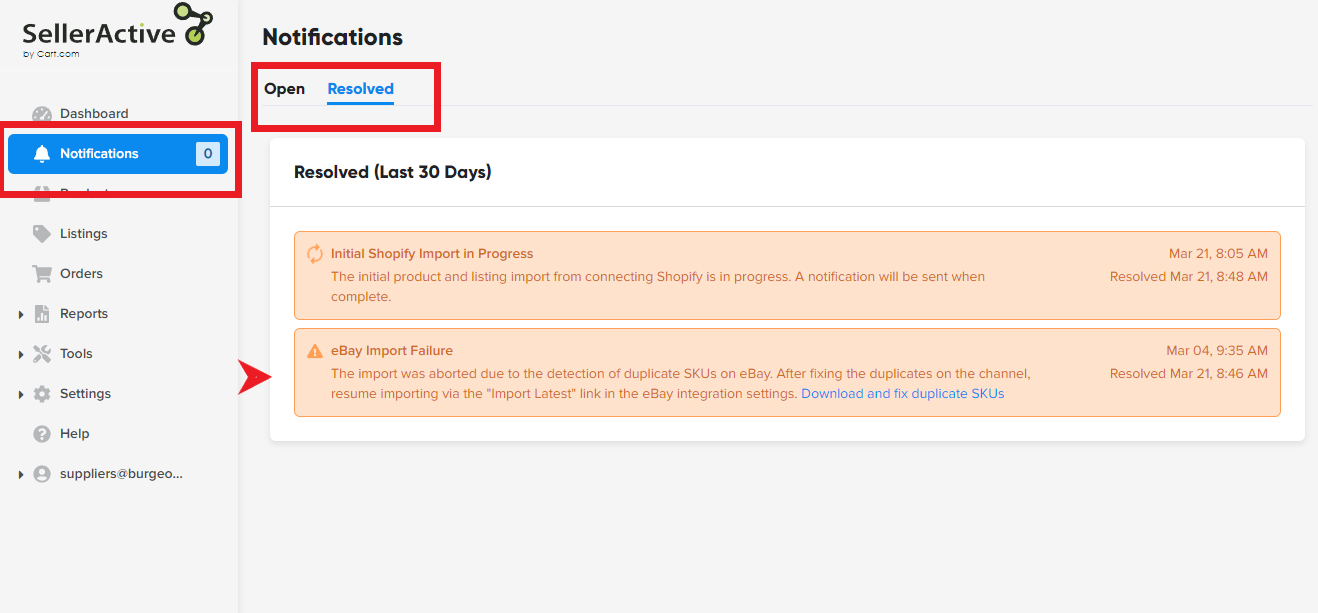Click the Help question mark icon
Screen dimensions: 1318x613
42,434
